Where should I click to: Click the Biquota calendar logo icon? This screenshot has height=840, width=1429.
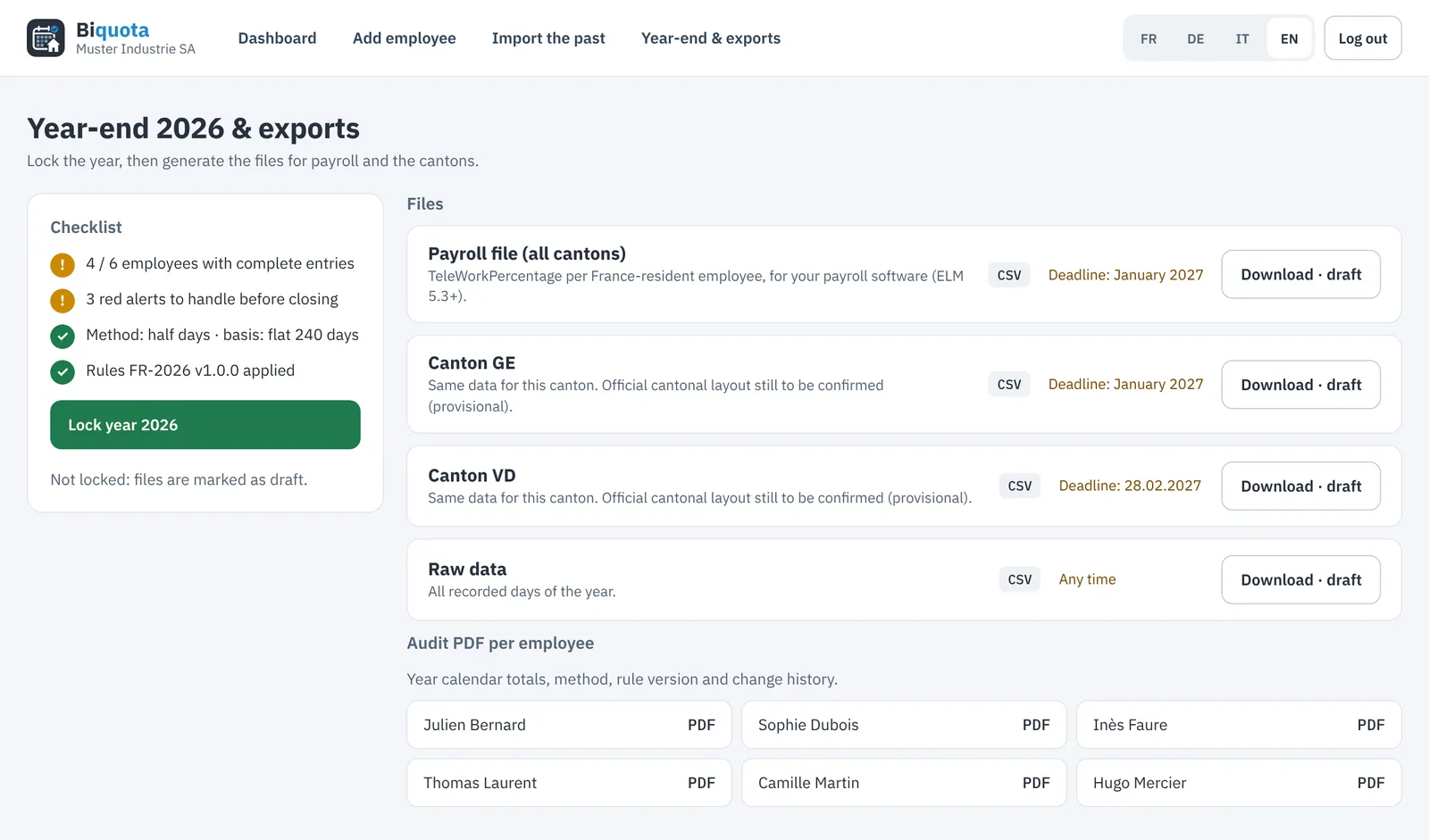pyautogui.click(x=46, y=38)
